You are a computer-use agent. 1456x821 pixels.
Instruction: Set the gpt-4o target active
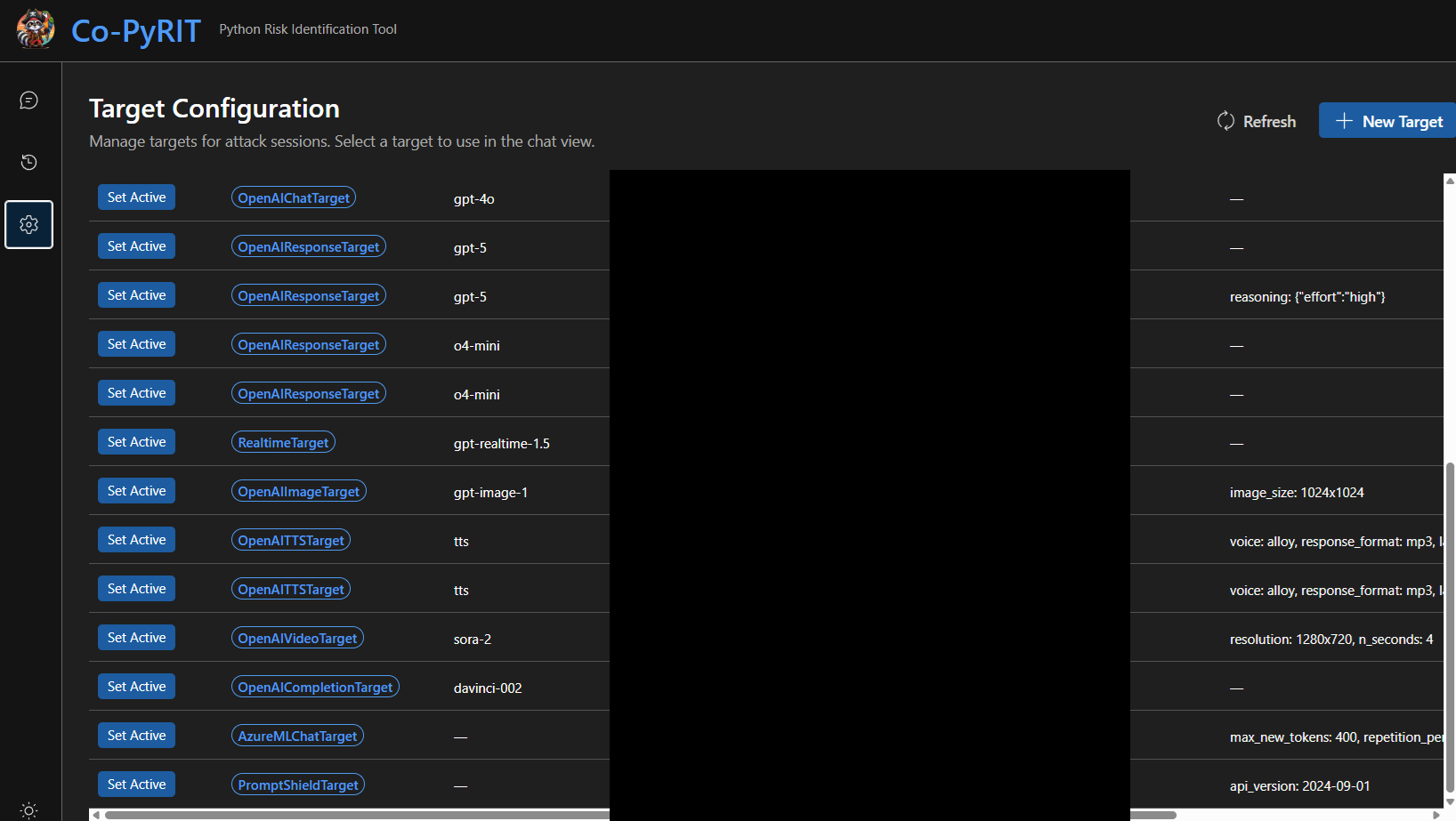136,197
